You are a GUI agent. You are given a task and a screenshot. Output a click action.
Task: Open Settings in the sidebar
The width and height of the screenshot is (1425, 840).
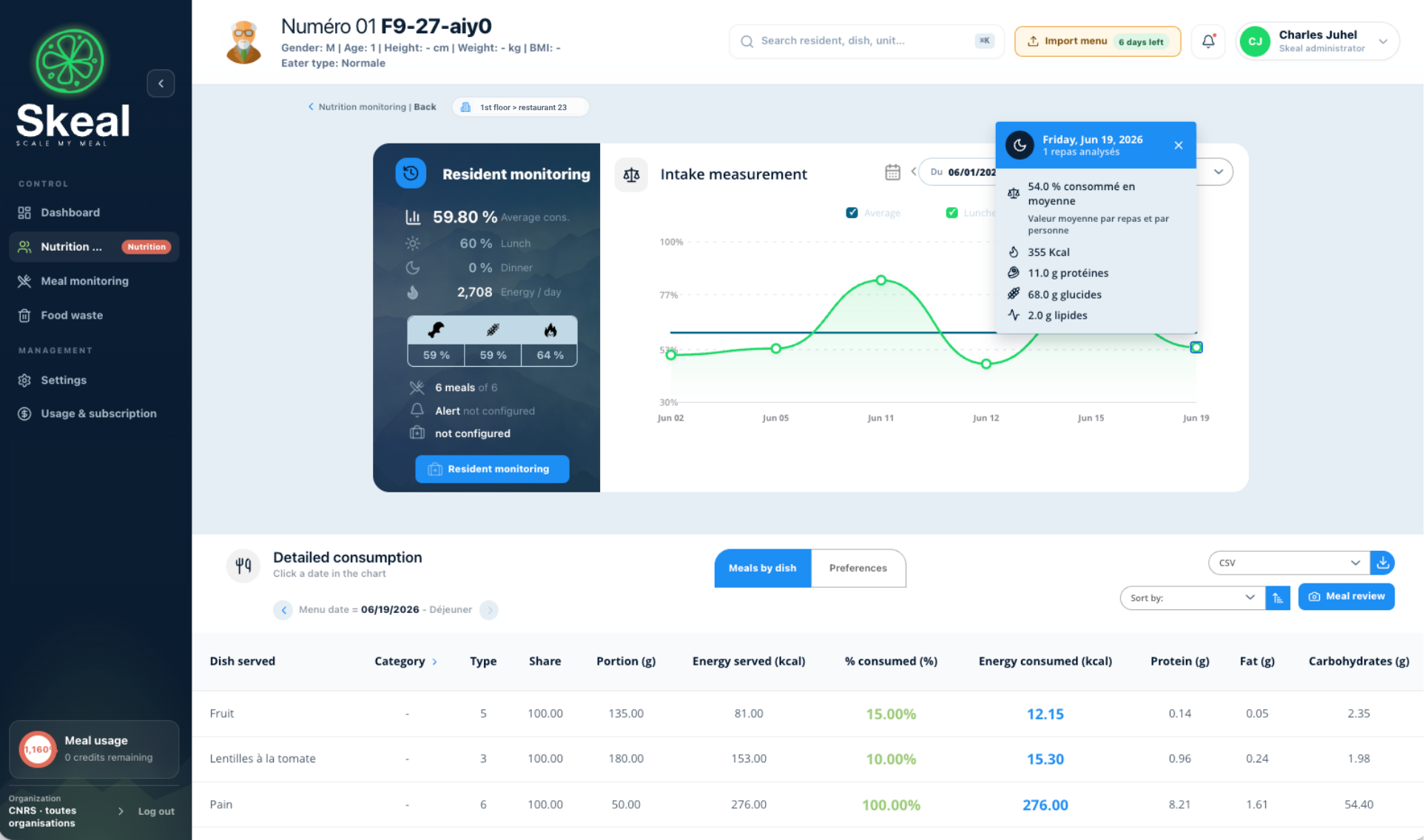(x=94, y=380)
